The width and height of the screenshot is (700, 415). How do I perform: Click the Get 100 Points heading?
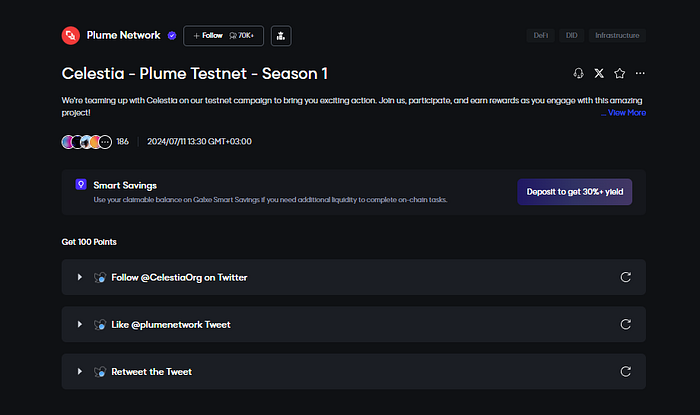point(89,242)
